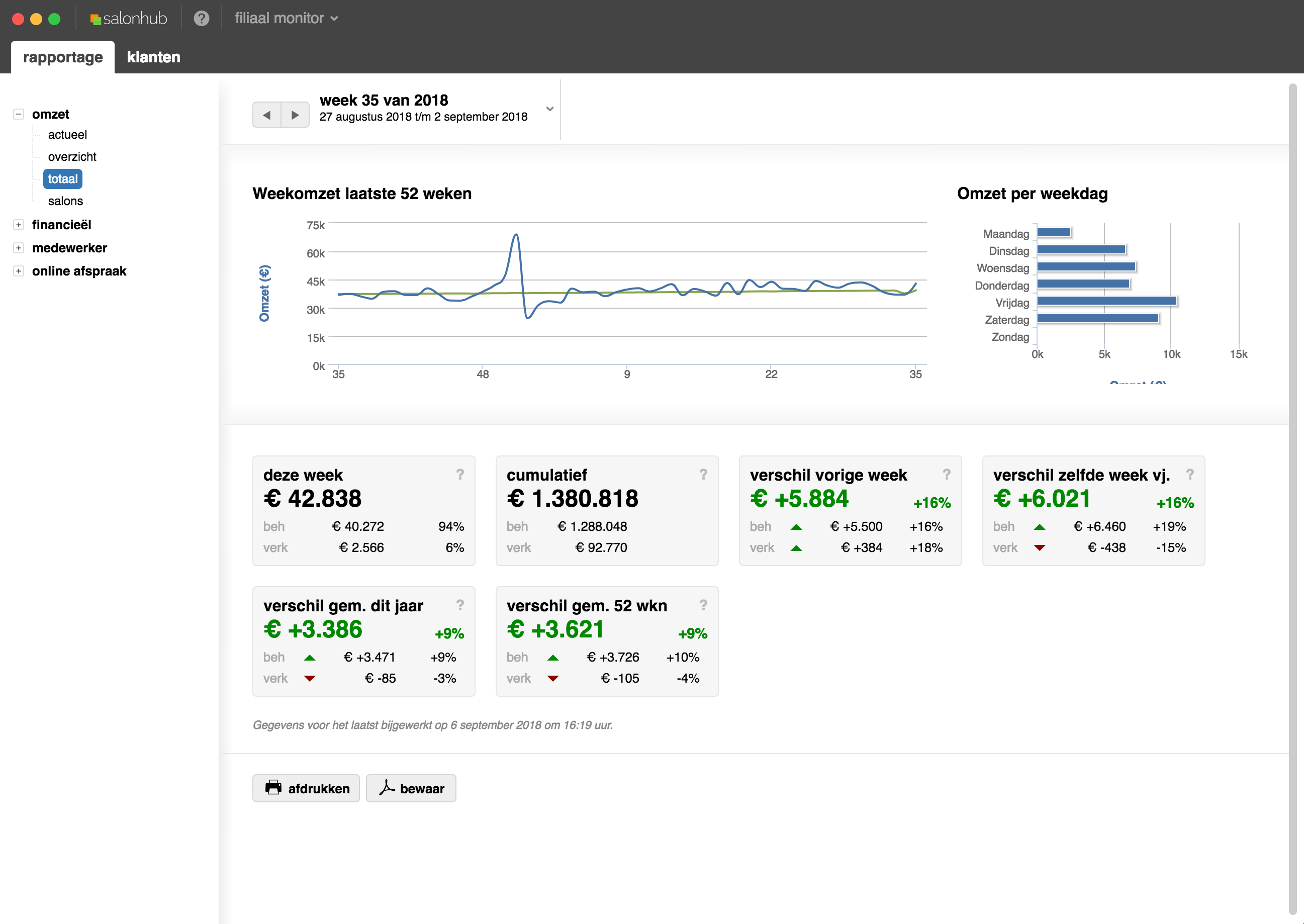Select salons in the omzet tree

(x=65, y=201)
